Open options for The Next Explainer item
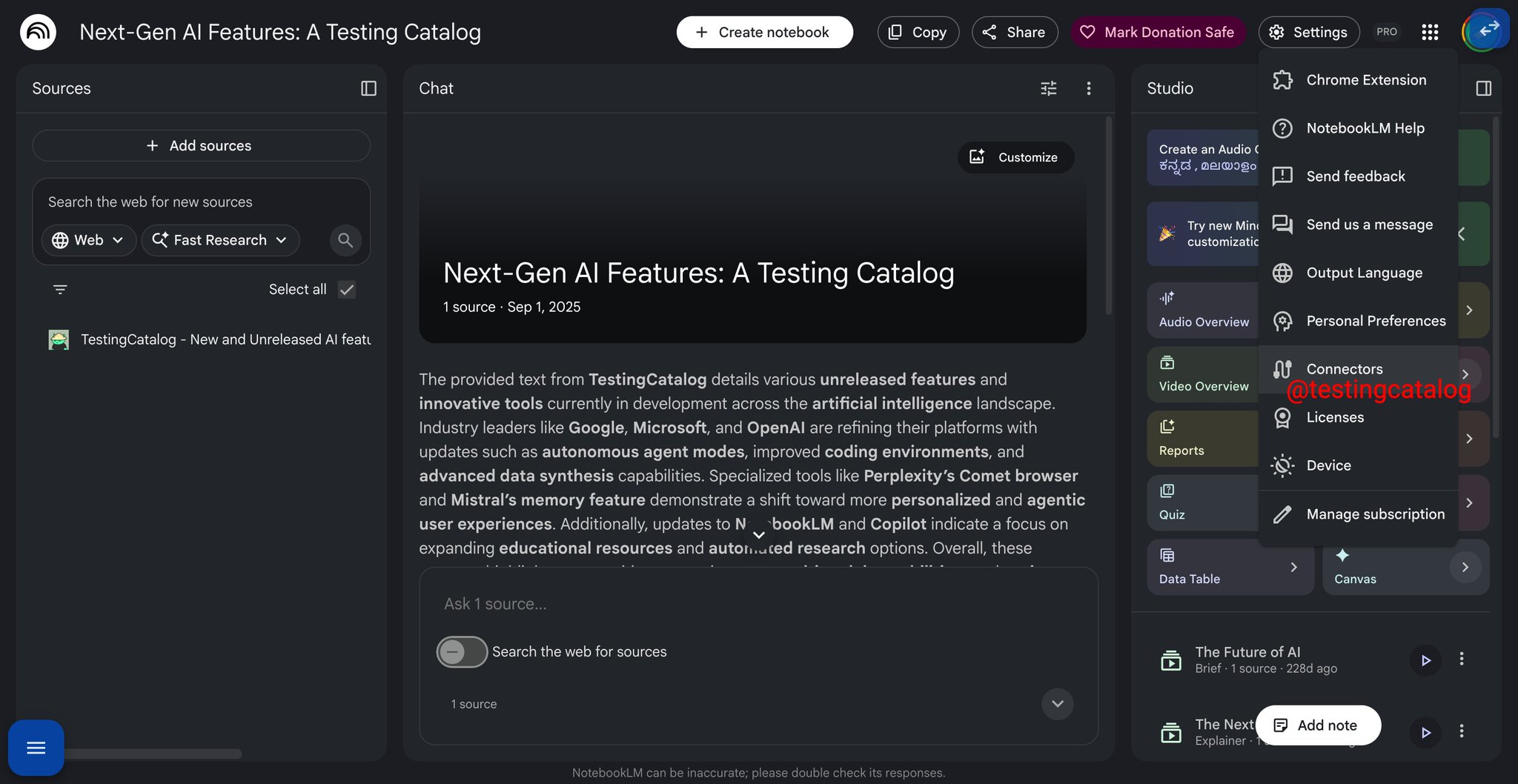This screenshot has height=784, width=1518. 1462,731
